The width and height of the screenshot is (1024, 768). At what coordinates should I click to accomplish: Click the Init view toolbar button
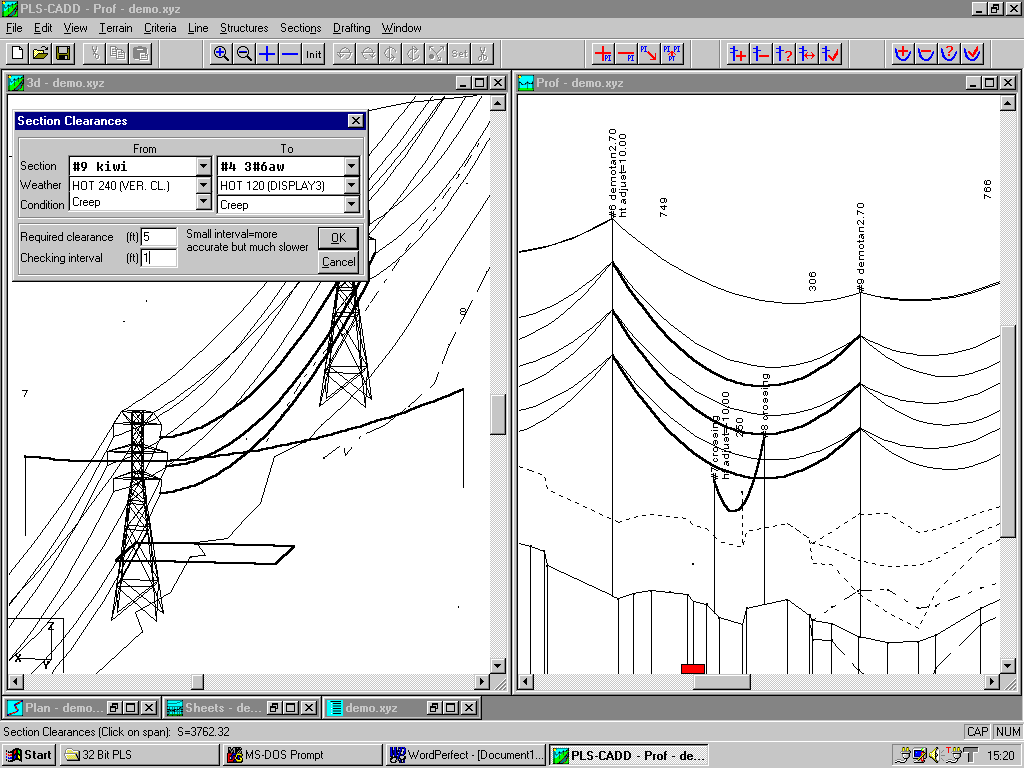tap(313, 54)
